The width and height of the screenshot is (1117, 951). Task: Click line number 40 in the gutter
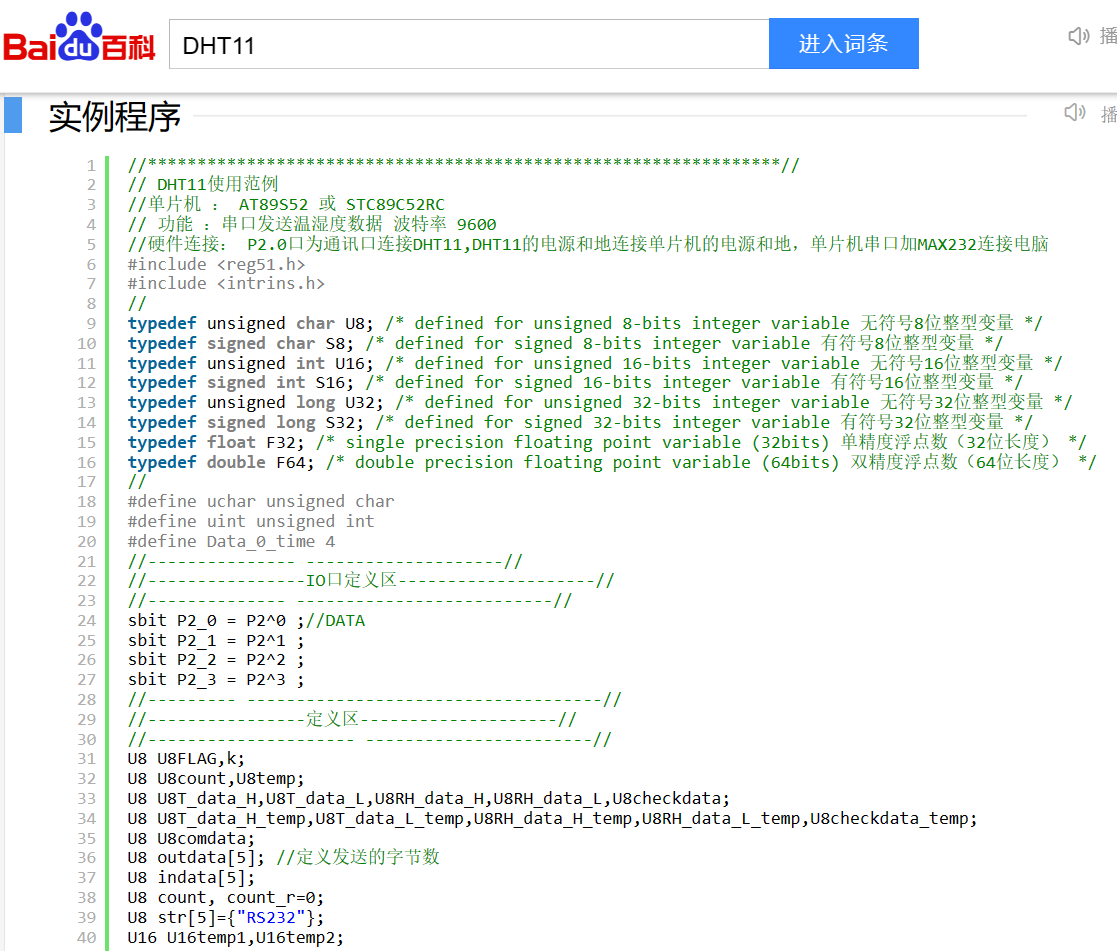tap(87, 937)
